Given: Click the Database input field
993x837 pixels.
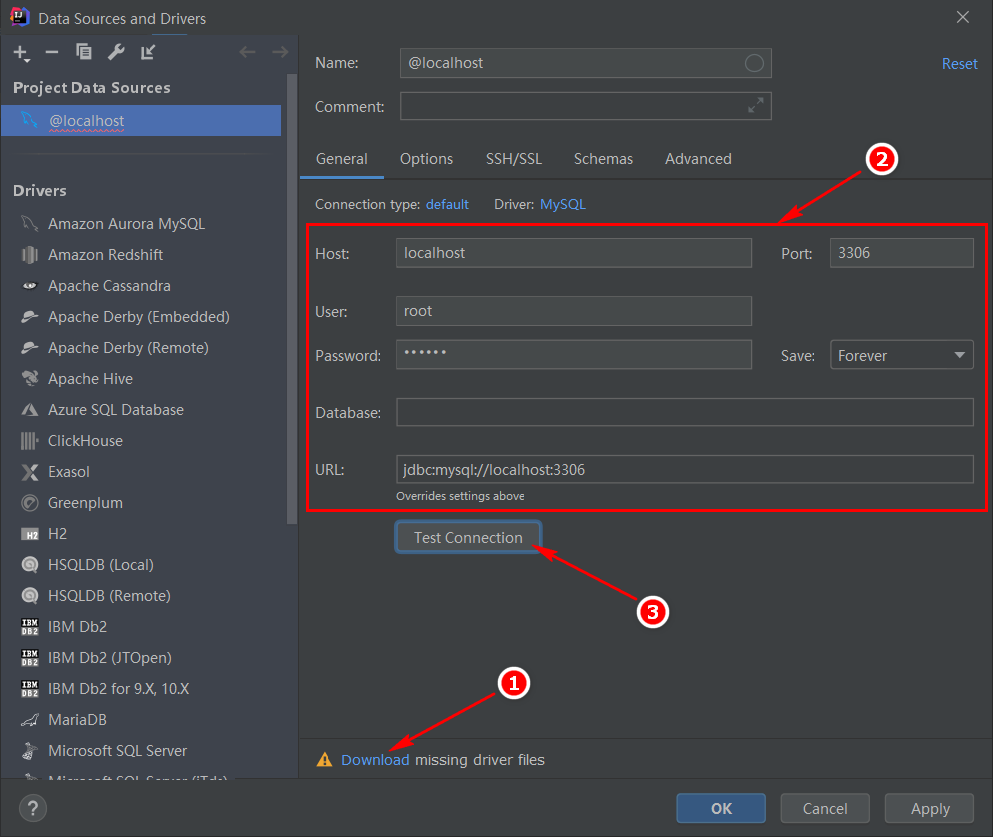Looking at the screenshot, I should [x=685, y=412].
